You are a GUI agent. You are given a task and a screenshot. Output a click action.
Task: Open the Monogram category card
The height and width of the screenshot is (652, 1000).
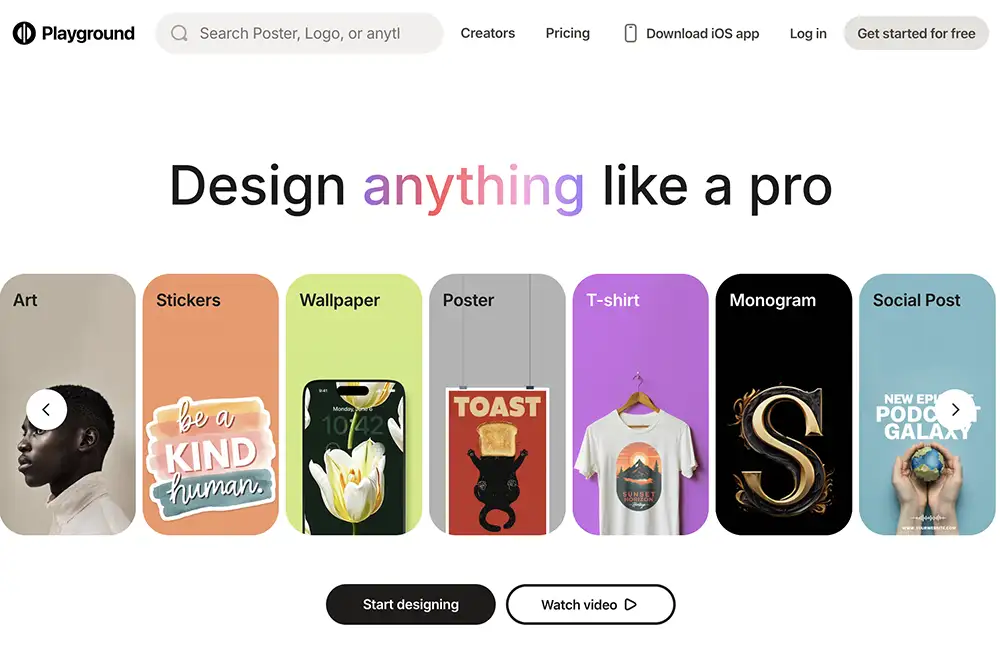784,404
